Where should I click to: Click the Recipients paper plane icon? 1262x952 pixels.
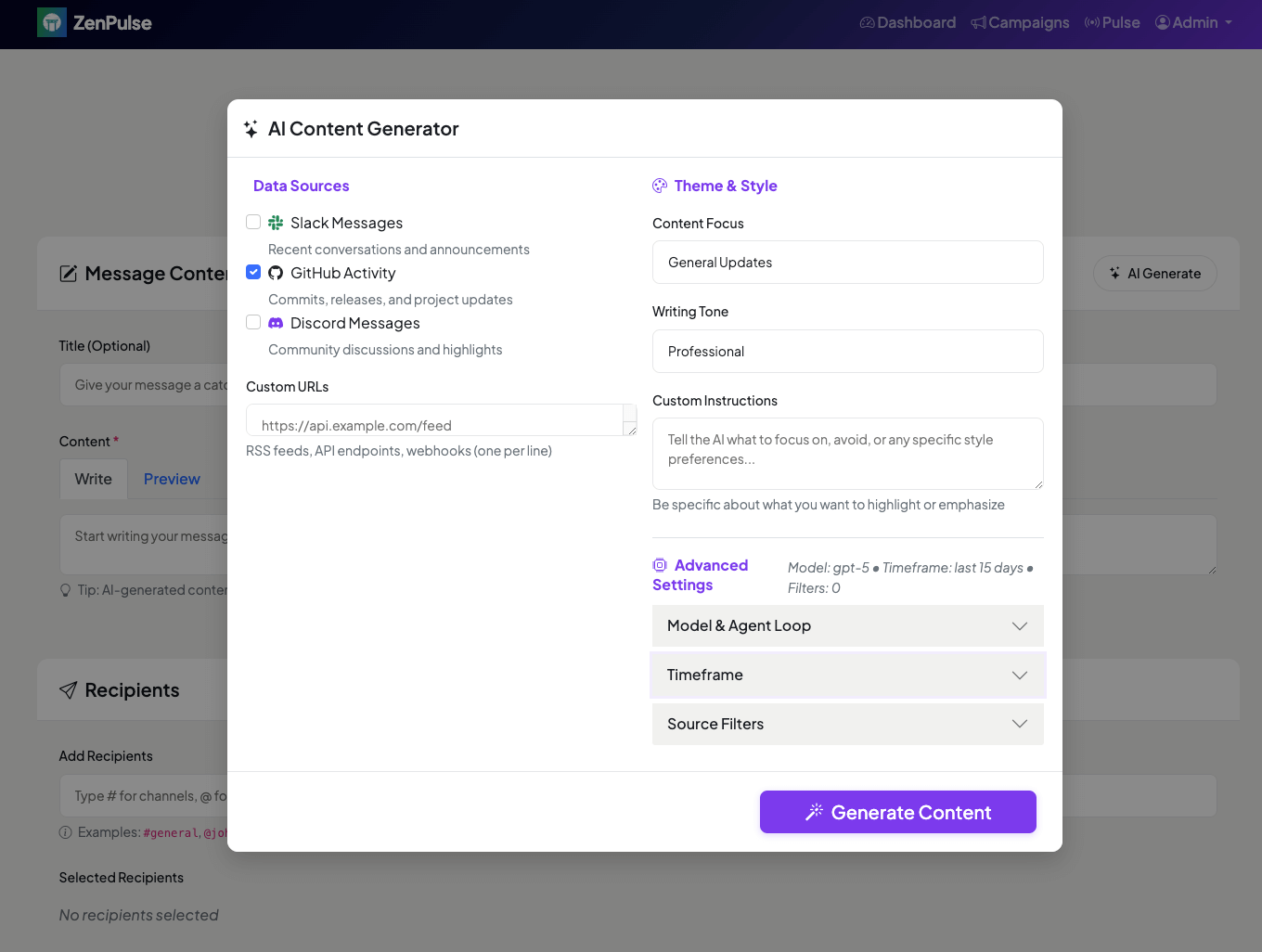pos(68,690)
